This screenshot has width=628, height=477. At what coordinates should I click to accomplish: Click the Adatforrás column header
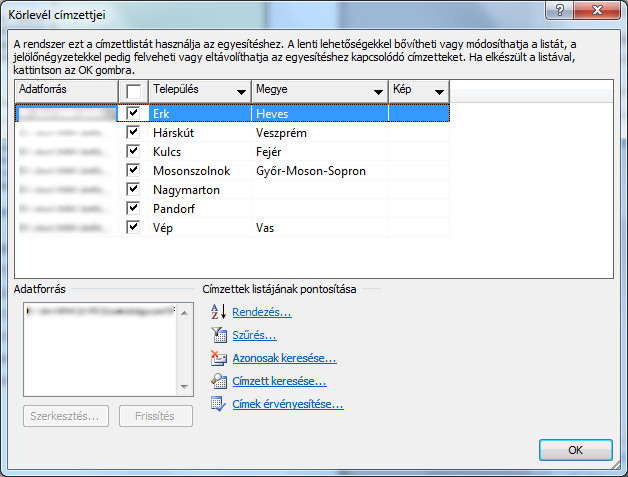click(x=66, y=91)
